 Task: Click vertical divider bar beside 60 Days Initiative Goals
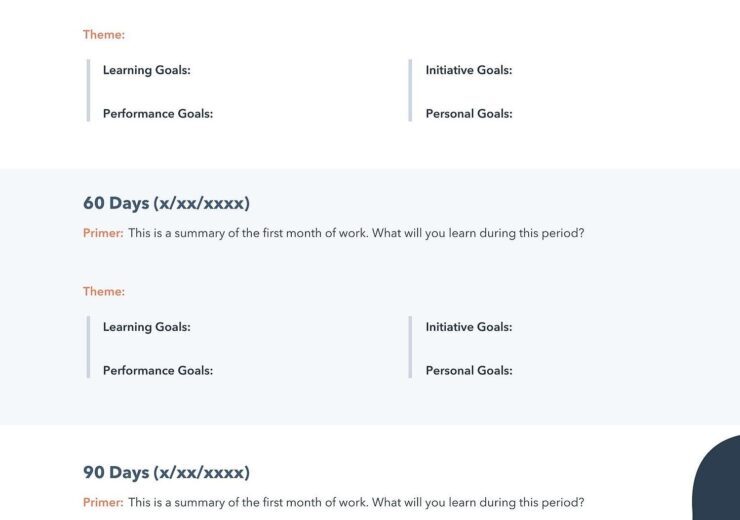tap(410, 347)
